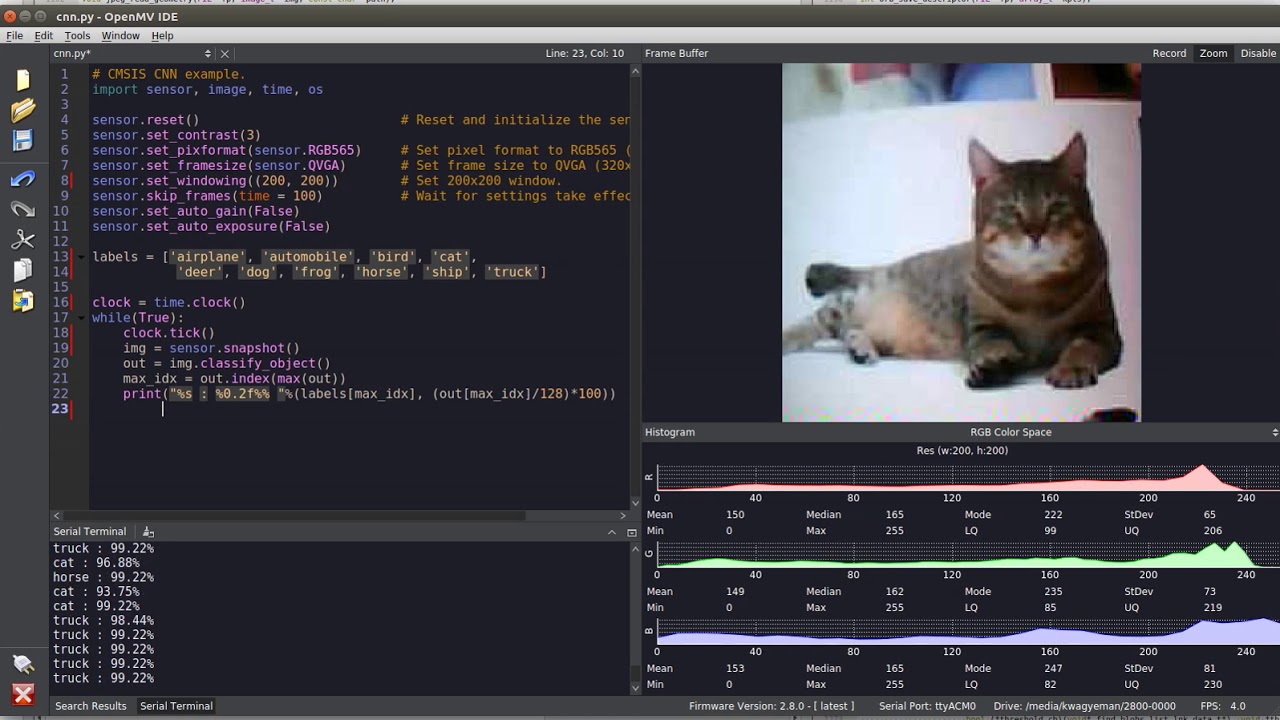
Task: Click the 'airplane' string in labels list
Action: pyautogui.click(x=208, y=257)
